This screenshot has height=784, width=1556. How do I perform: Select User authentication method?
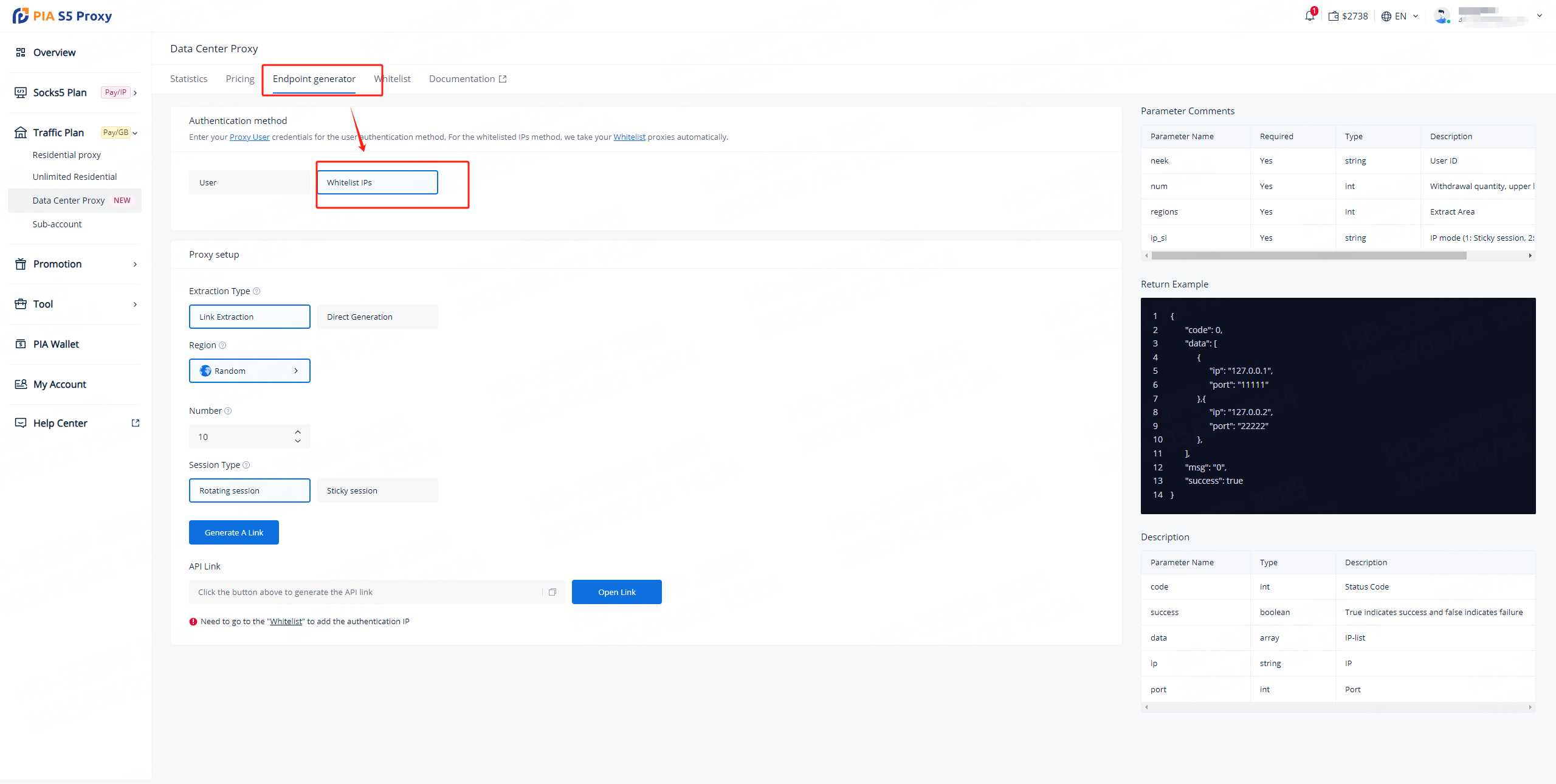[249, 182]
